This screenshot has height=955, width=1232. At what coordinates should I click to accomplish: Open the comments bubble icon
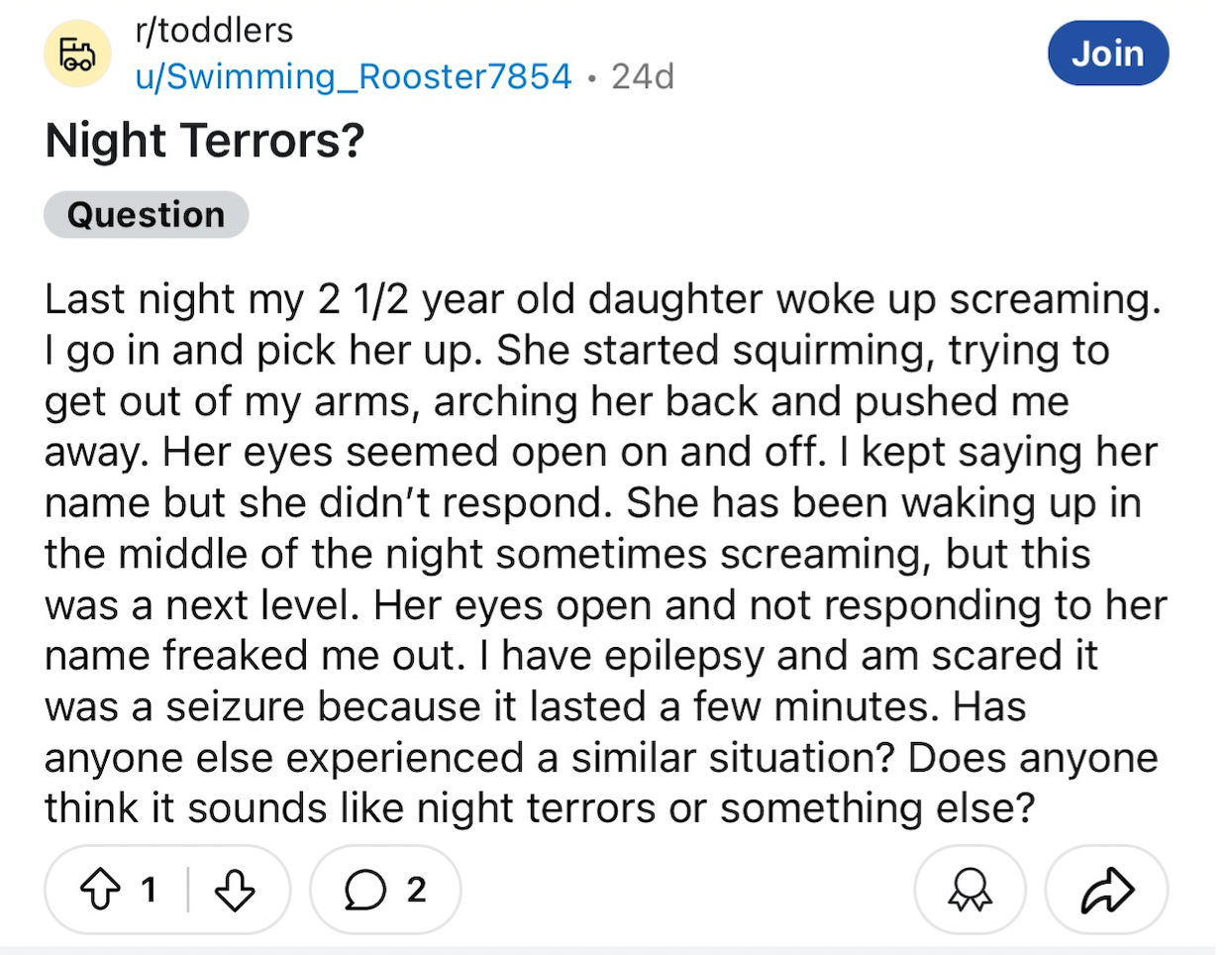[364, 890]
